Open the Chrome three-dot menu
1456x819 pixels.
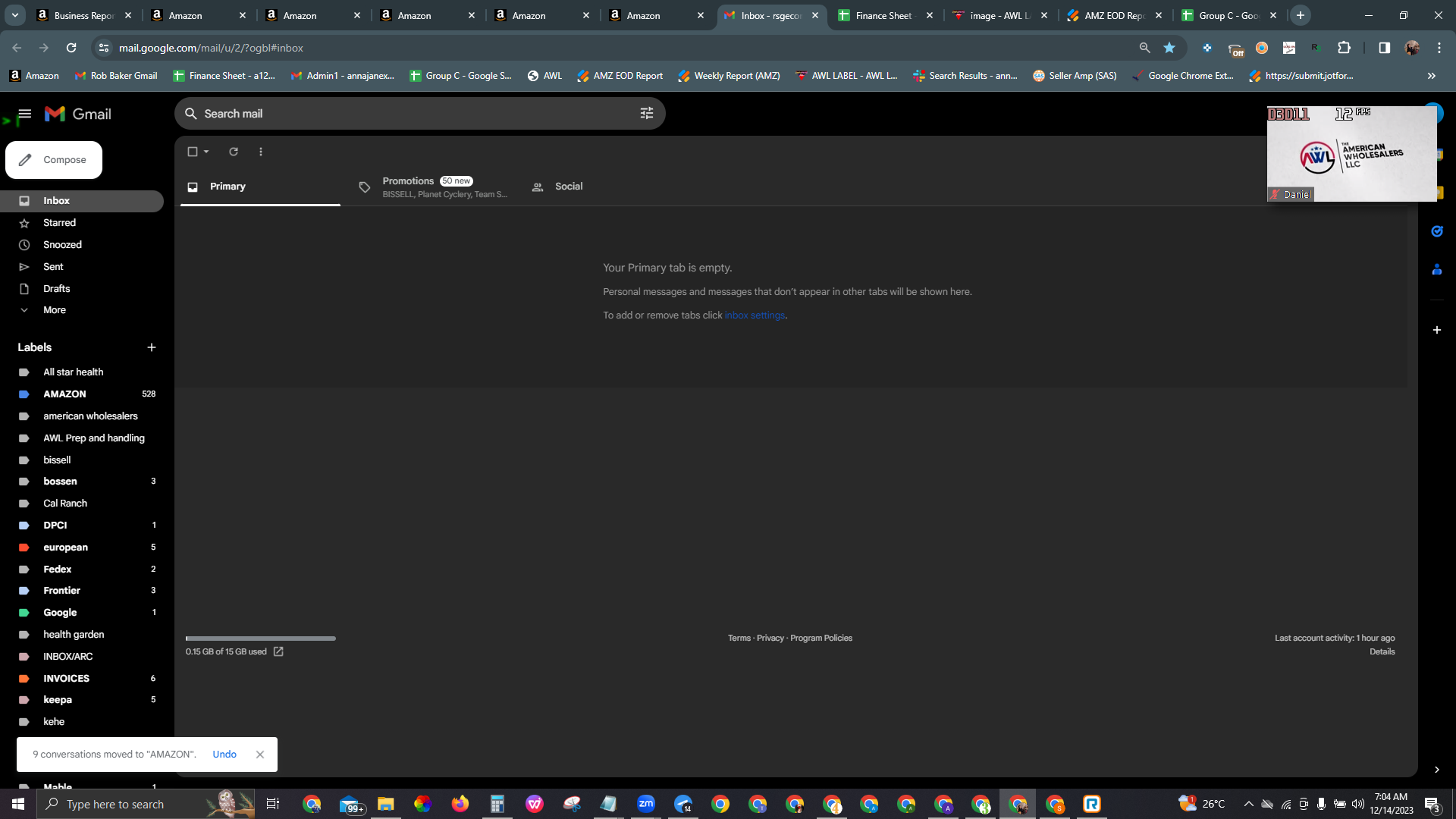[x=1439, y=48]
